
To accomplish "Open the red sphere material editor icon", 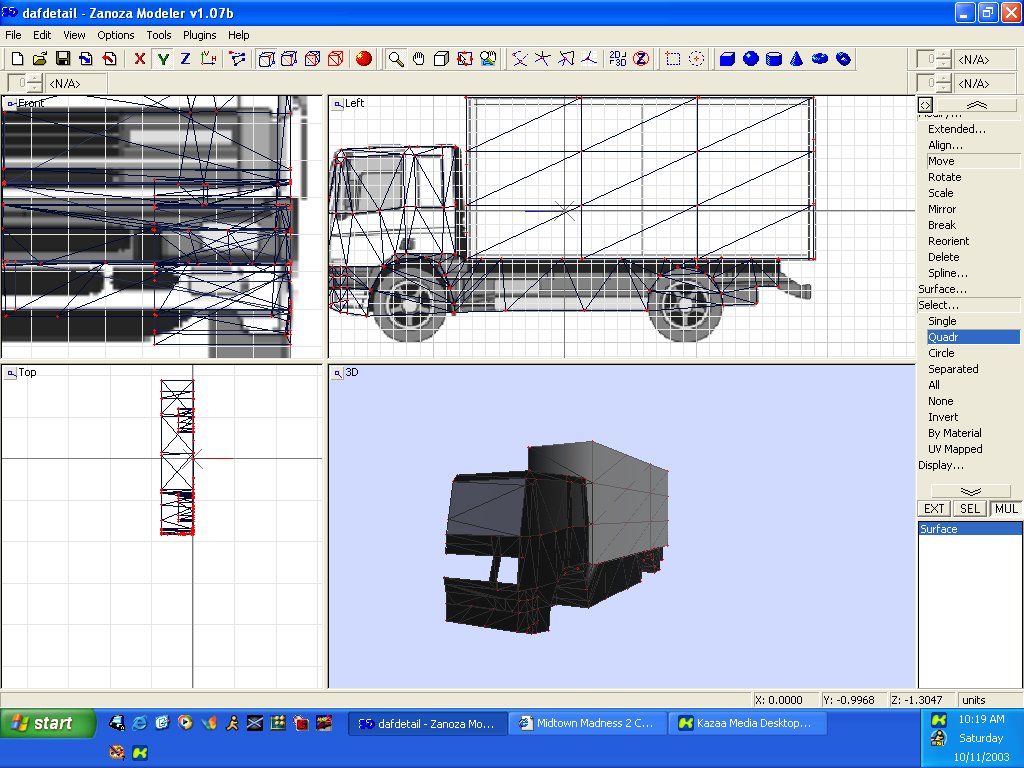I will pos(364,59).
